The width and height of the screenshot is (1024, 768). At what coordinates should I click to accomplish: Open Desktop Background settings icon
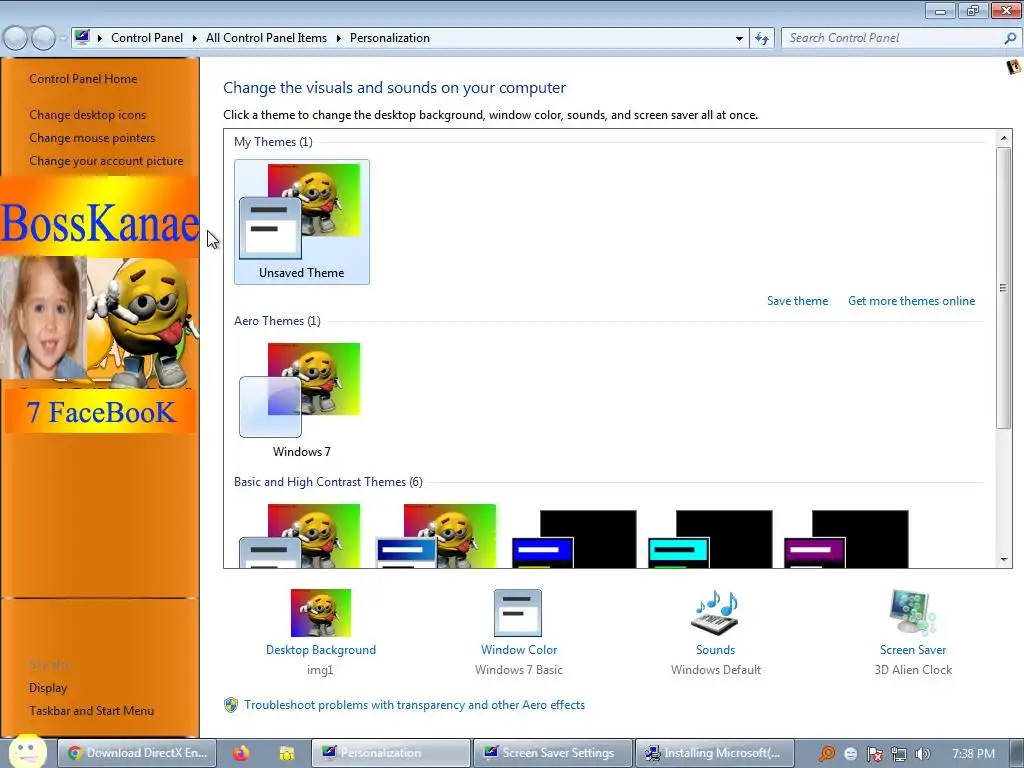[x=321, y=613]
